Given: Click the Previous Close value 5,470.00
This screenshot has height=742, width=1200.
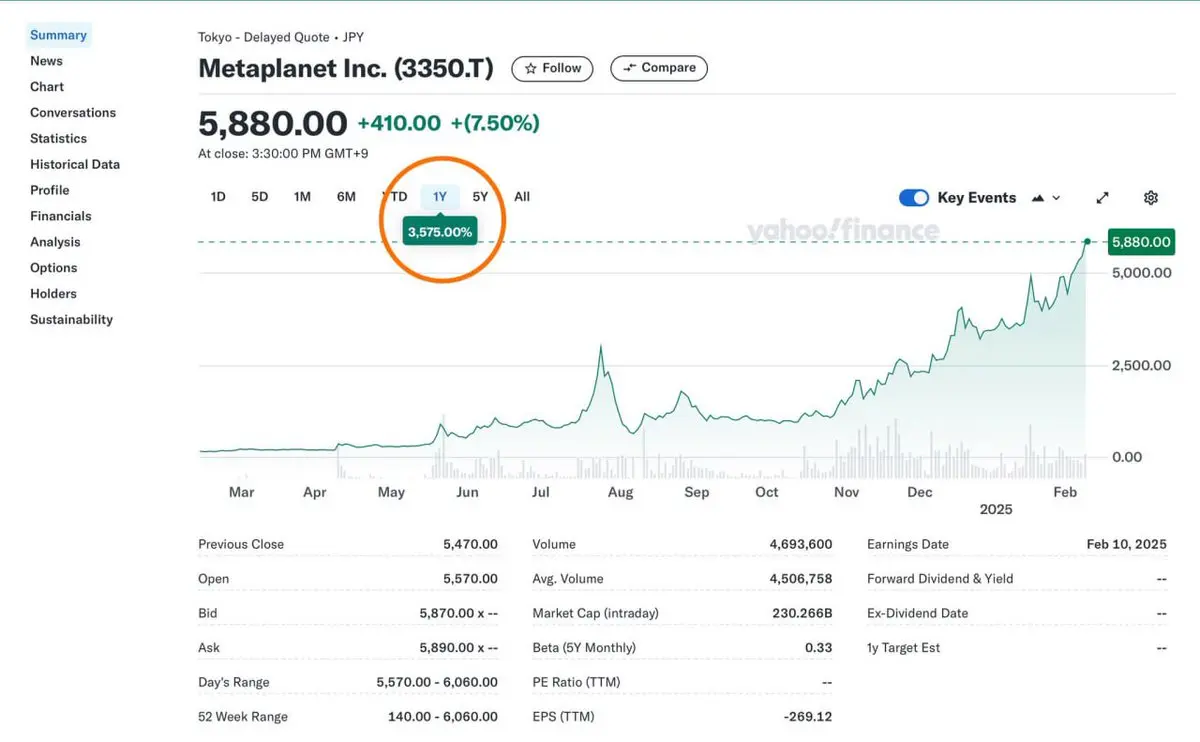Looking at the screenshot, I should click(470, 544).
